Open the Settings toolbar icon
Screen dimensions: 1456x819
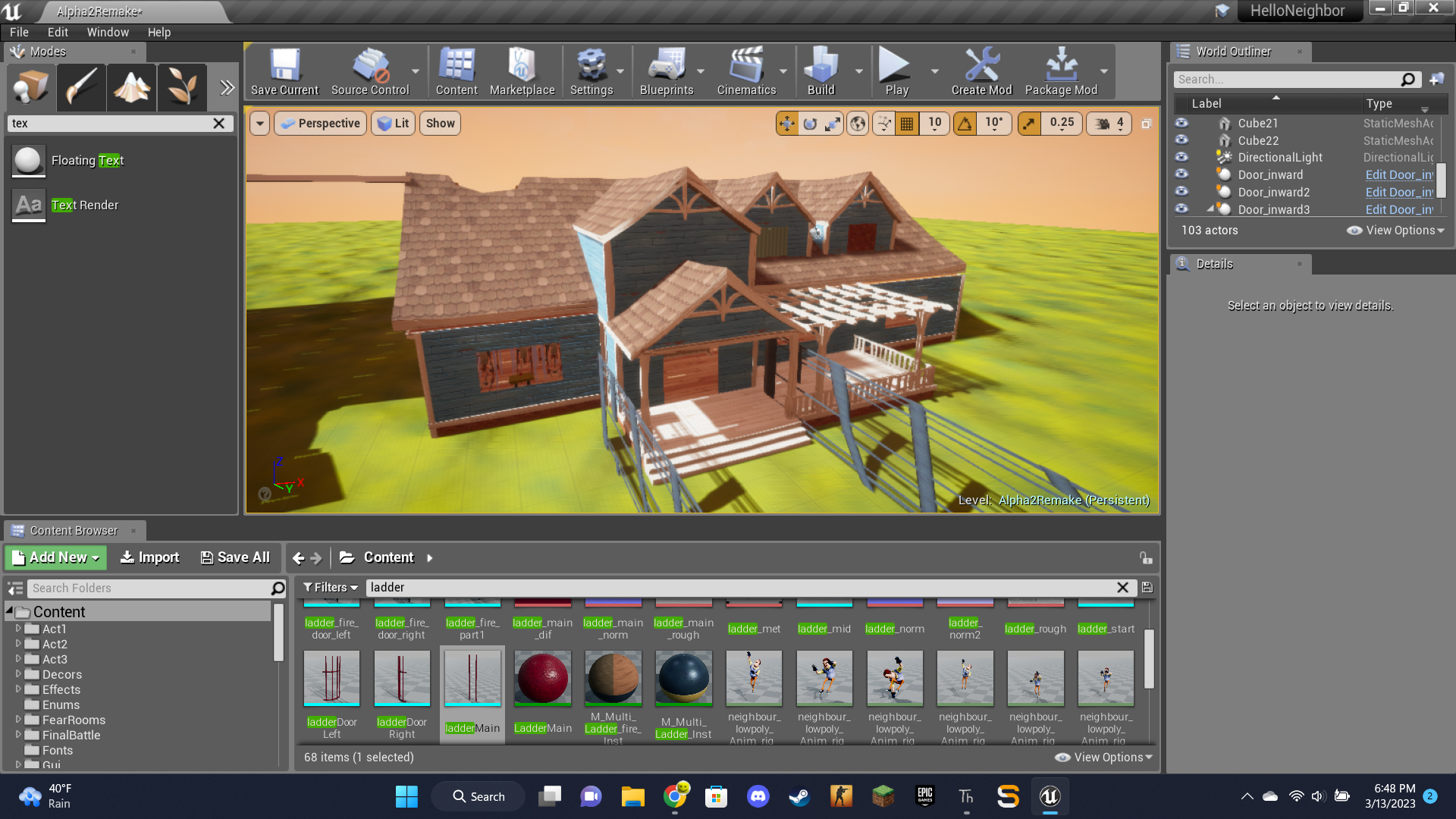coord(591,72)
